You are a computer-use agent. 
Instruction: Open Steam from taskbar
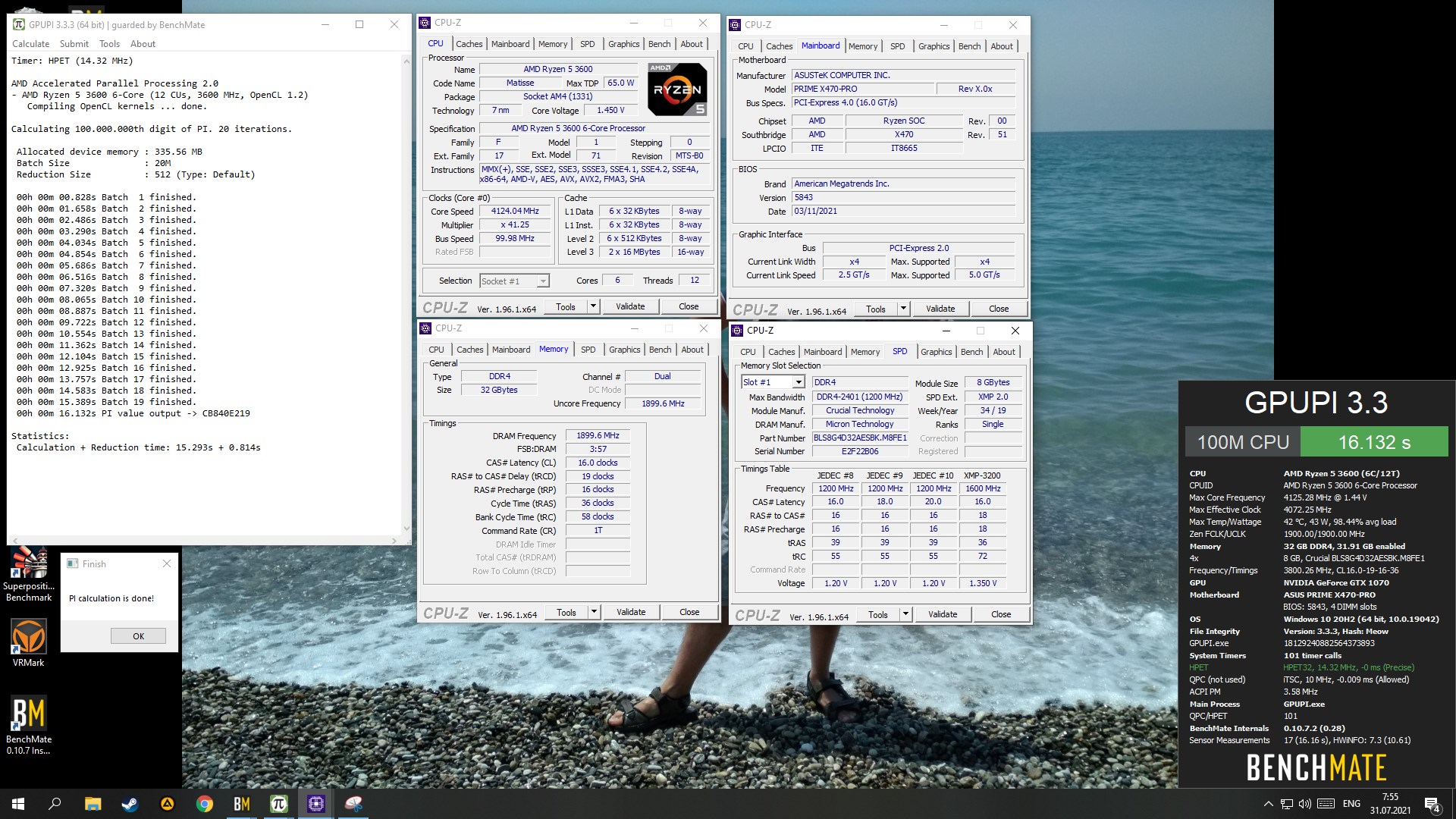click(x=130, y=804)
